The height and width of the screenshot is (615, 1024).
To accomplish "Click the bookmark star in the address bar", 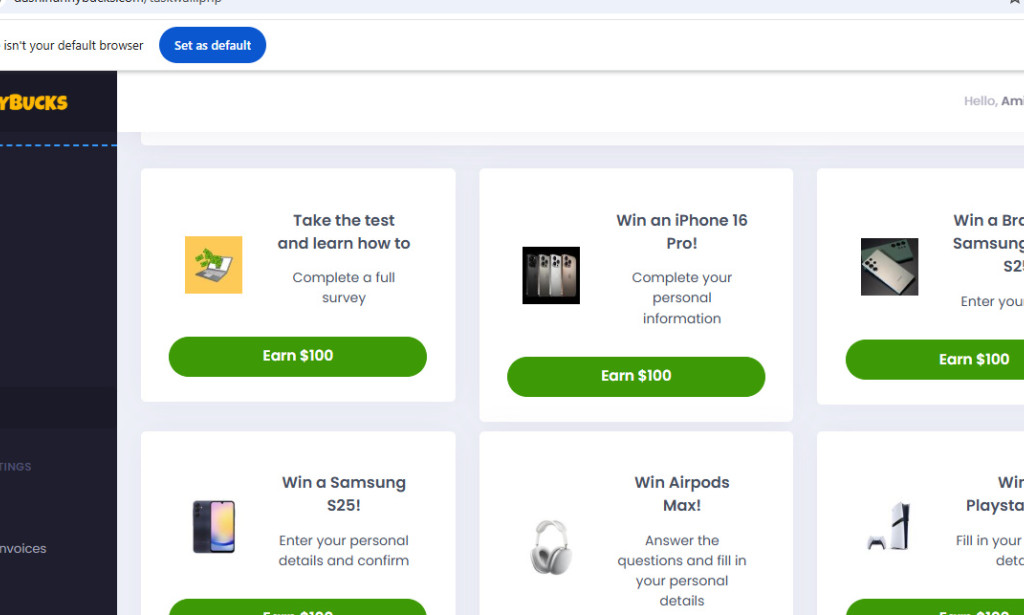I will click(1014, 4).
